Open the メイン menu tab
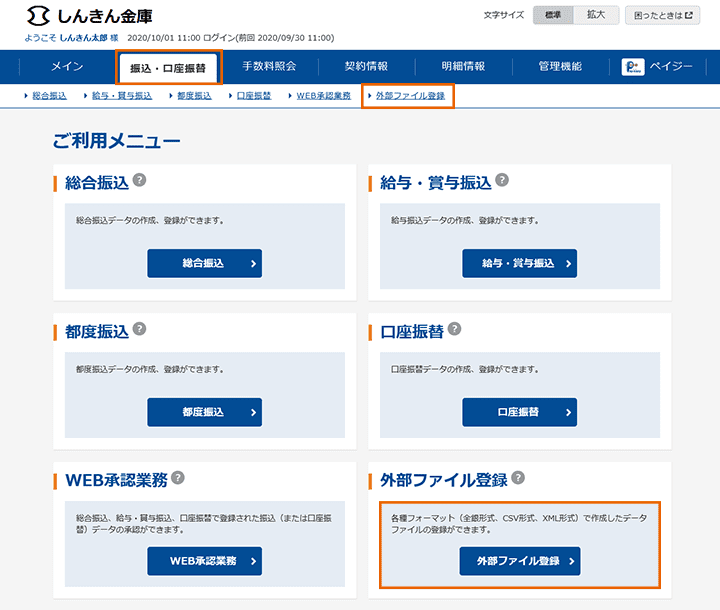 click(x=65, y=67)
